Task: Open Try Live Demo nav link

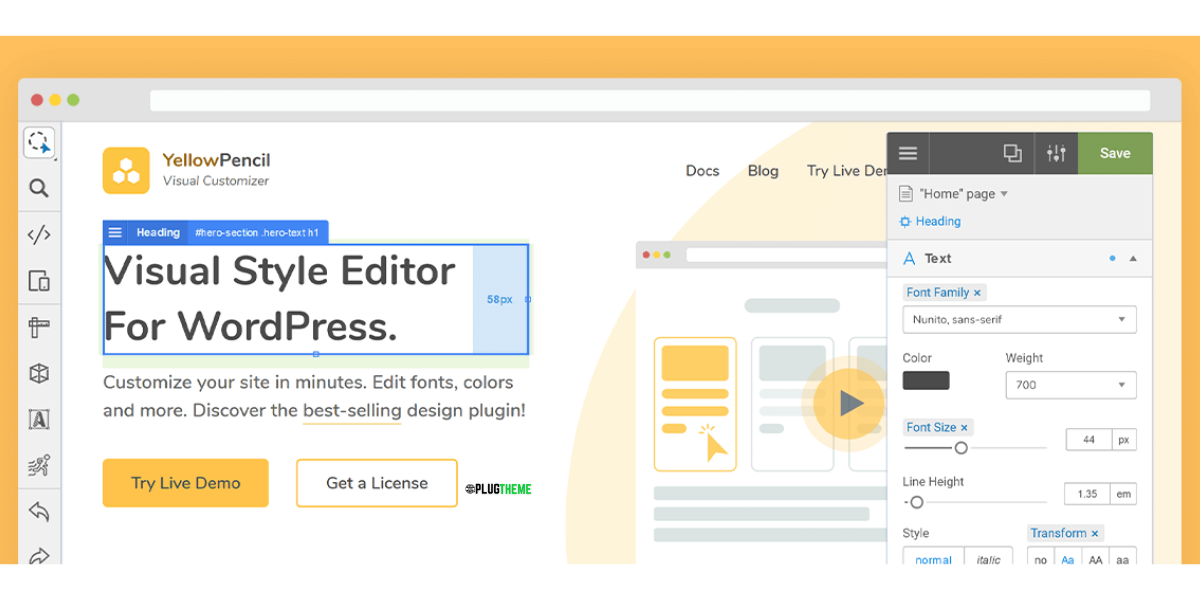Action: tap(847, 171)
